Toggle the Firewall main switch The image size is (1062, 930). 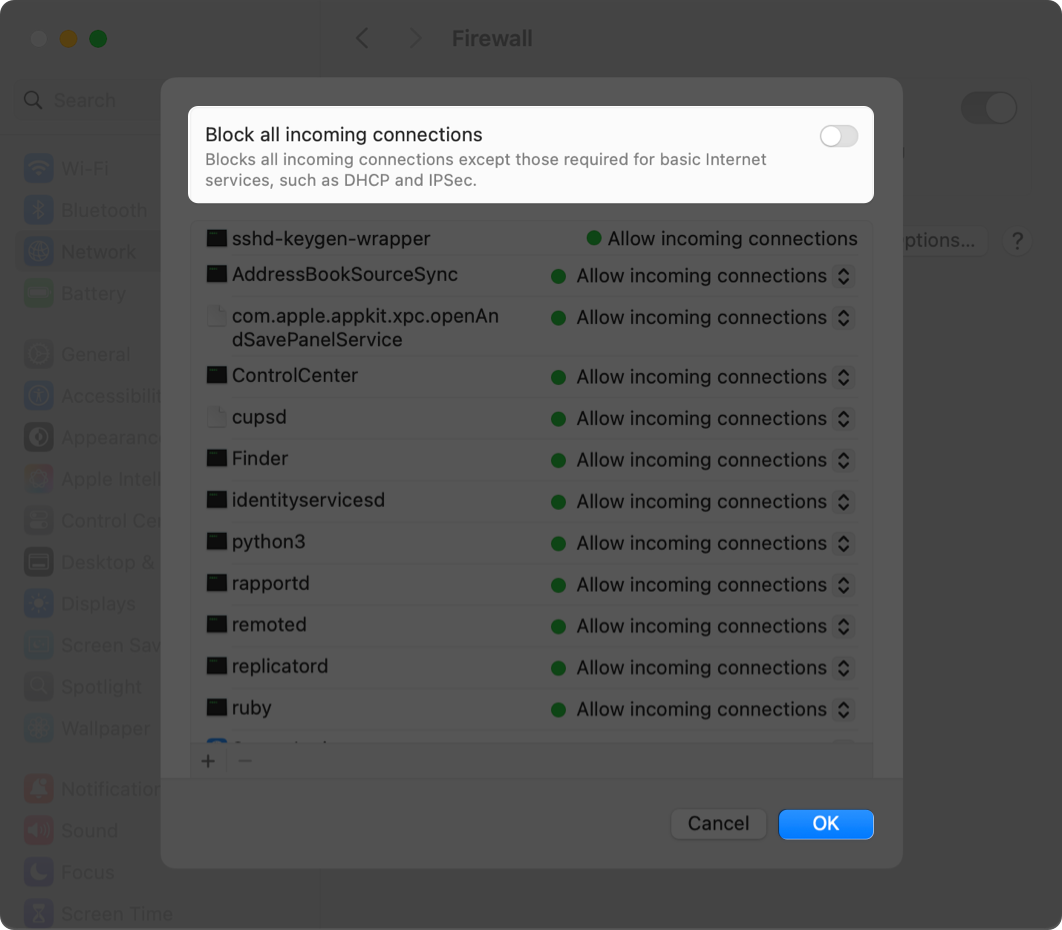point(988,108)
